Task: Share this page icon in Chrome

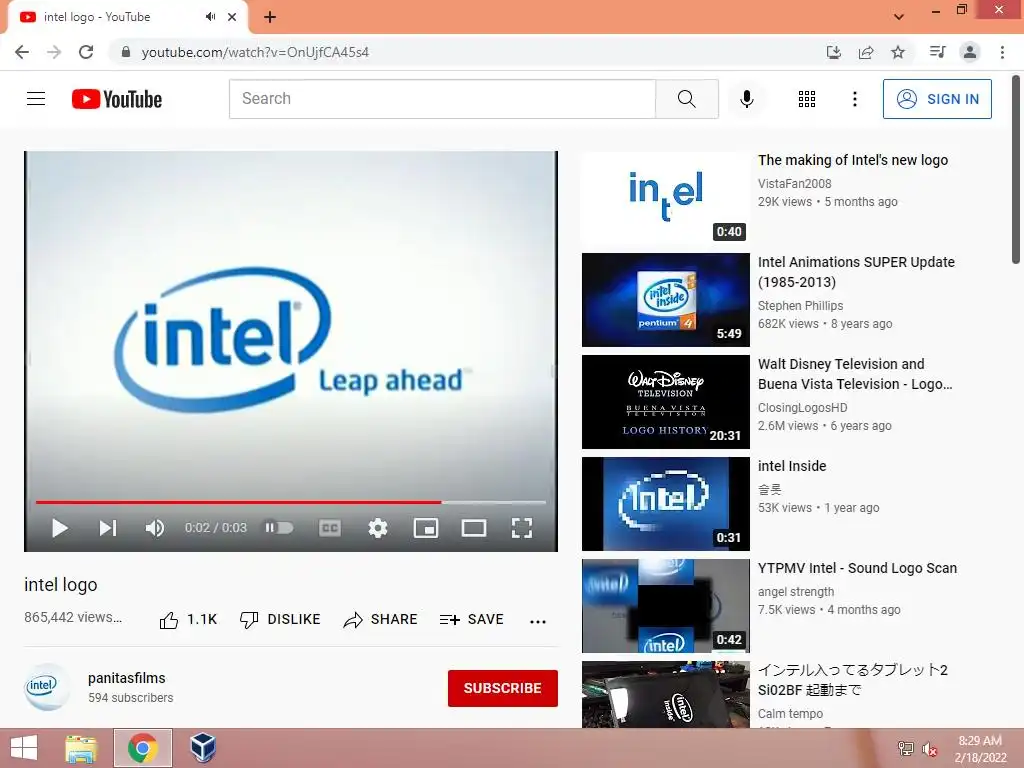Action: coord(866,52)
